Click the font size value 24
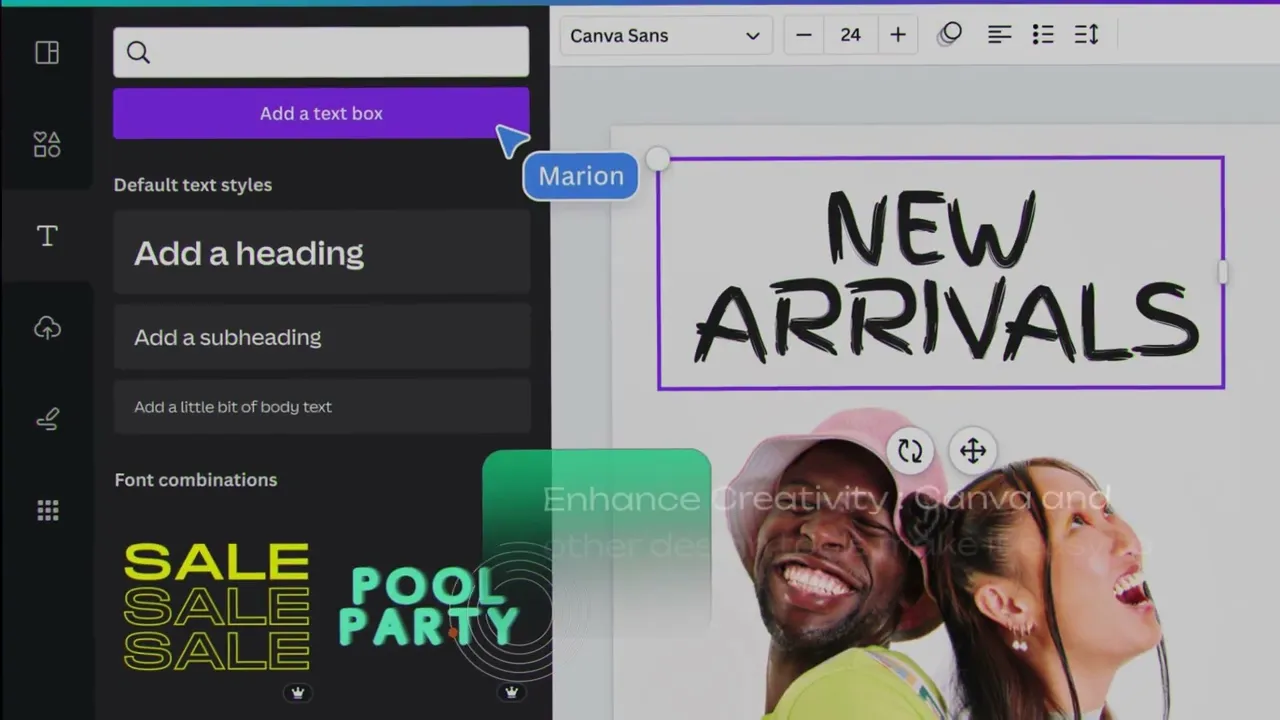 coord(850,36)
